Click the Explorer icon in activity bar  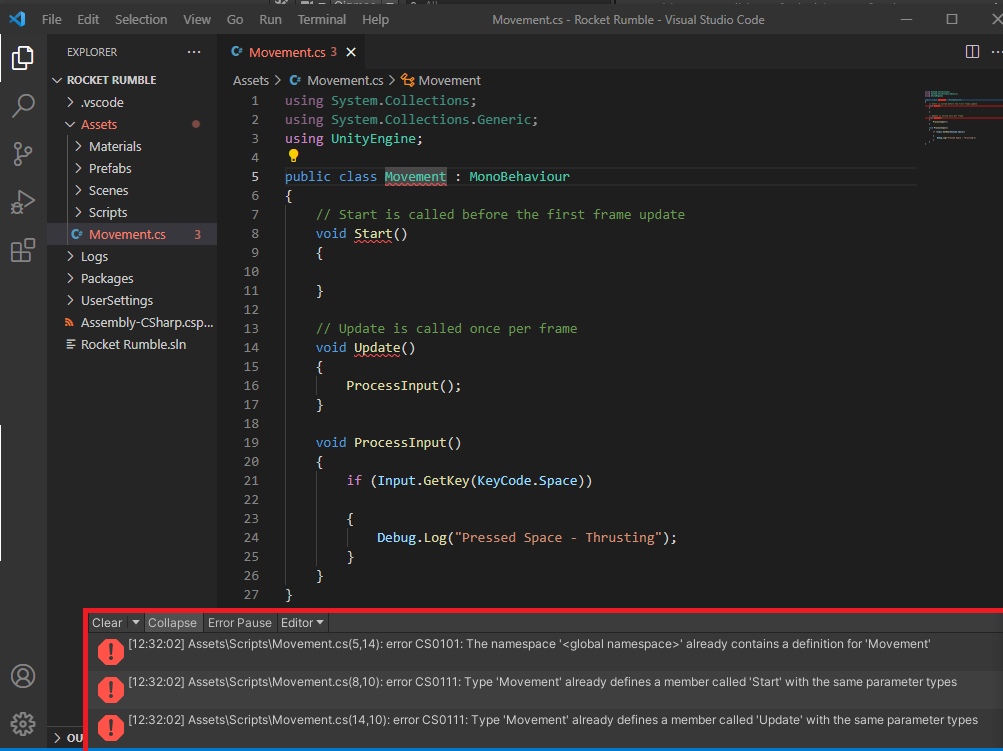(x=23, y=58)
